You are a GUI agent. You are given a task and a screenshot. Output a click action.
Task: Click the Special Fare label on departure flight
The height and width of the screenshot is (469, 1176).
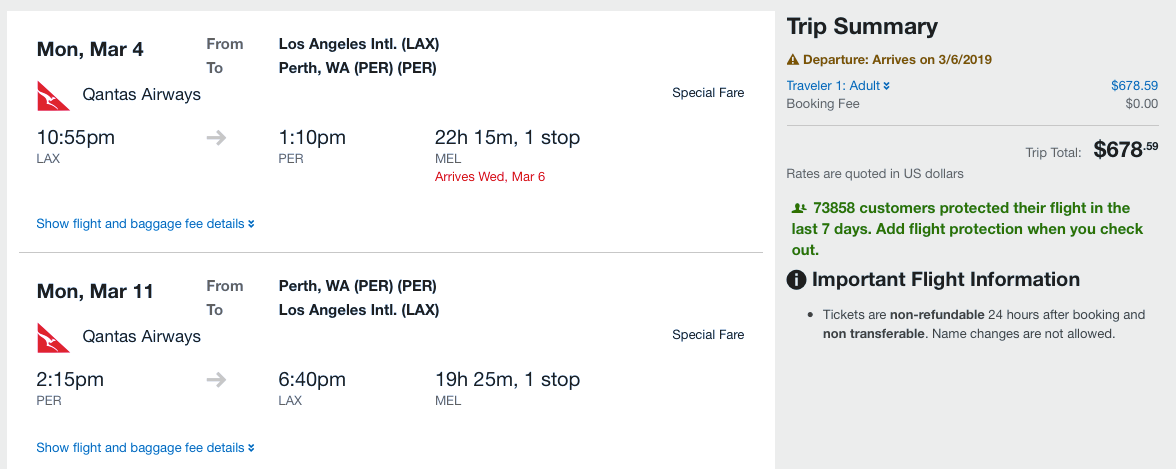coord(708,93)
